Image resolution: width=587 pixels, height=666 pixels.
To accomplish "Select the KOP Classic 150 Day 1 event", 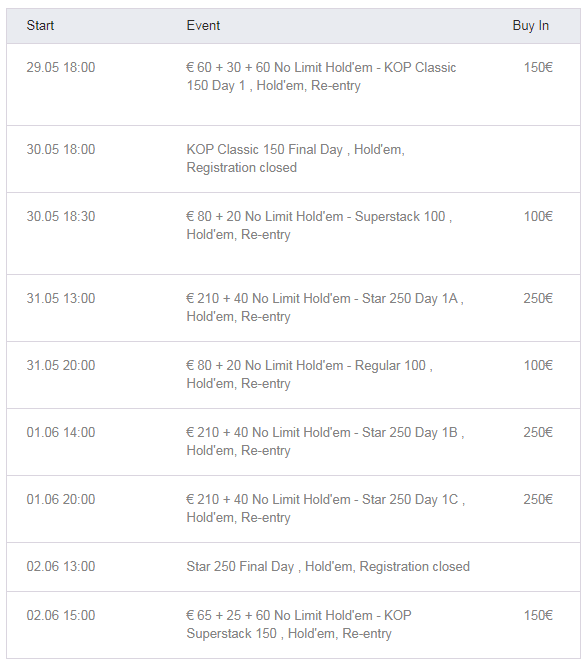I will click(321, 76).
